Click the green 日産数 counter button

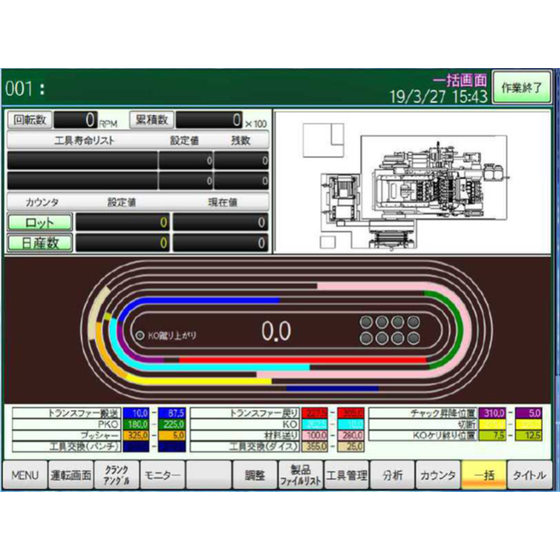pyautogui.click(x=40, y=243)
